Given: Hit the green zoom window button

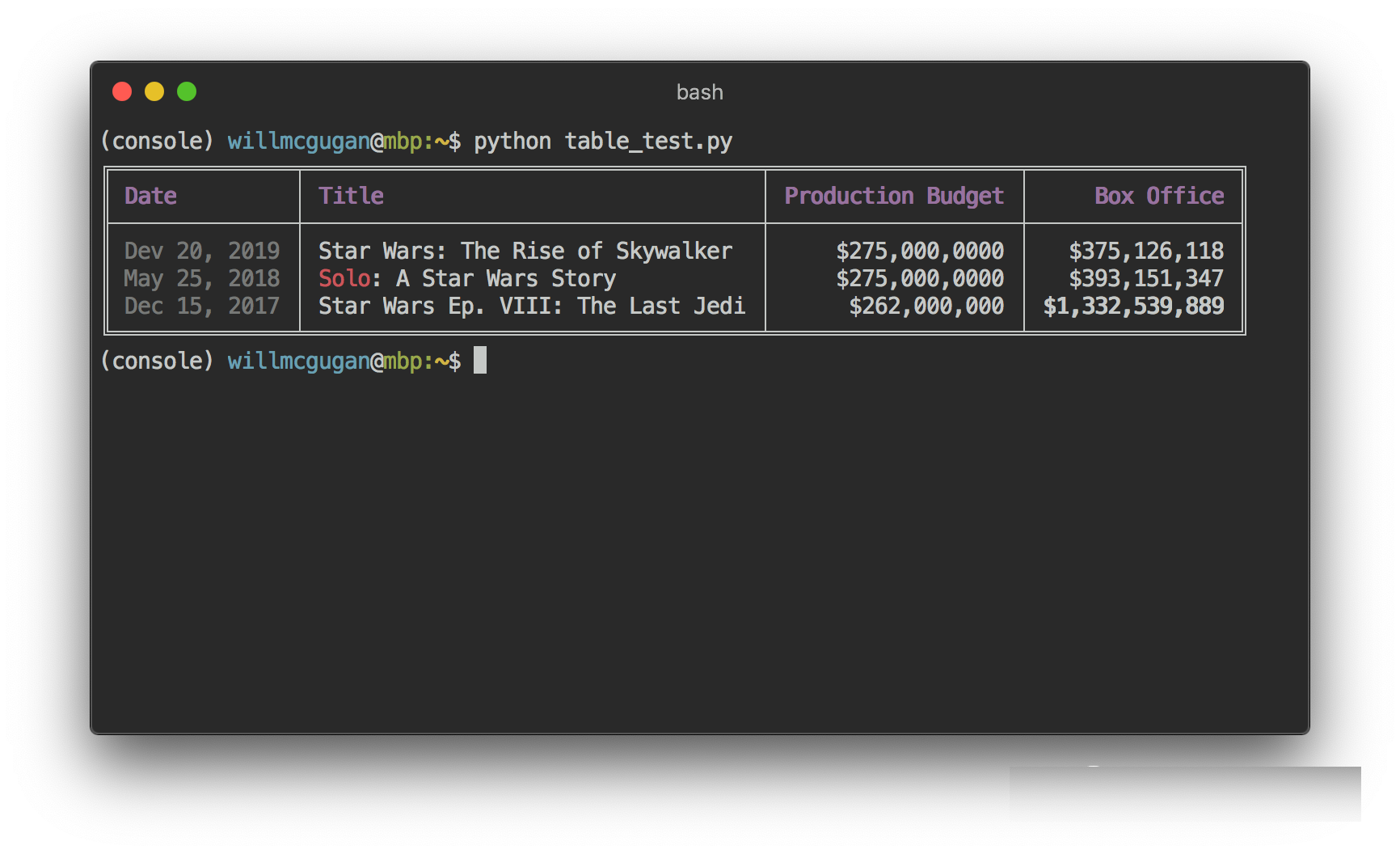Looking at the screenshot, I should coord(187,91).
